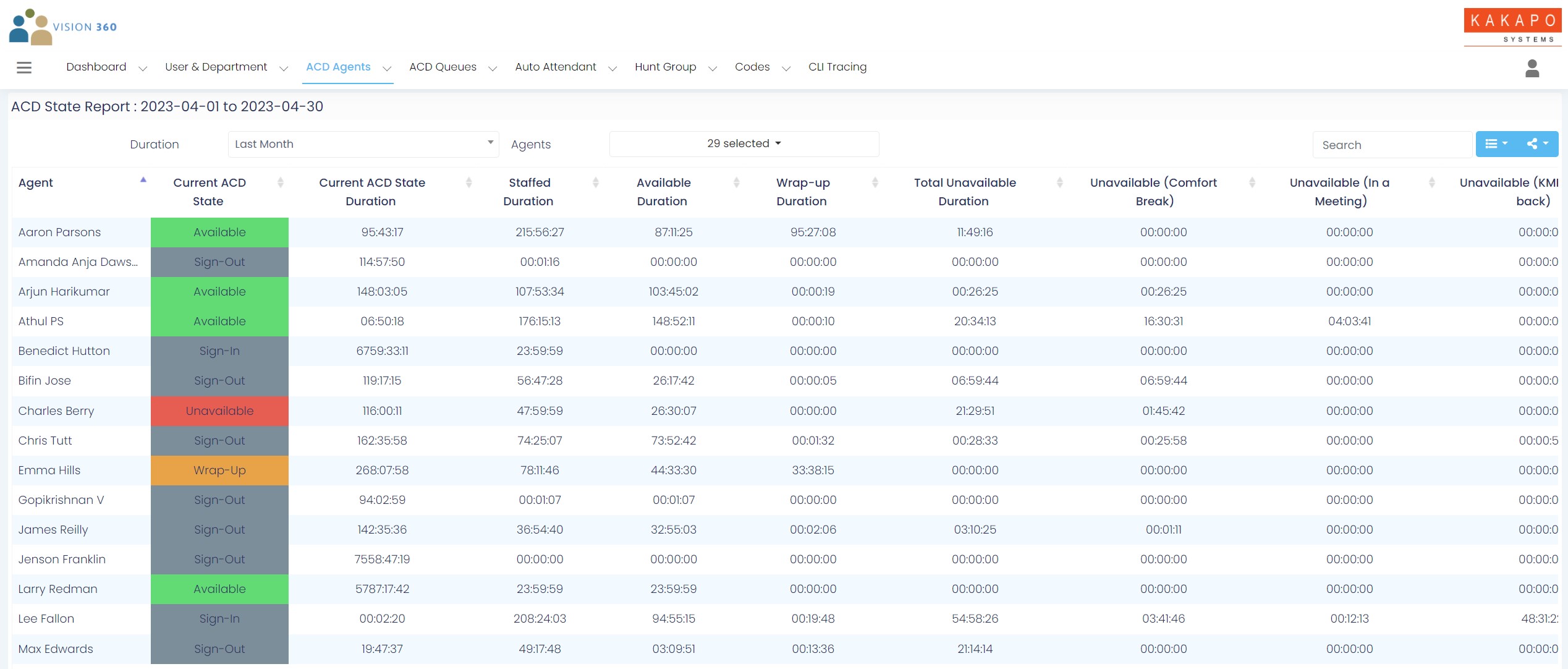The image size is (1568, 669).
Task: Click Charles Berry's red Unavailable state
Action: (219, 411)
